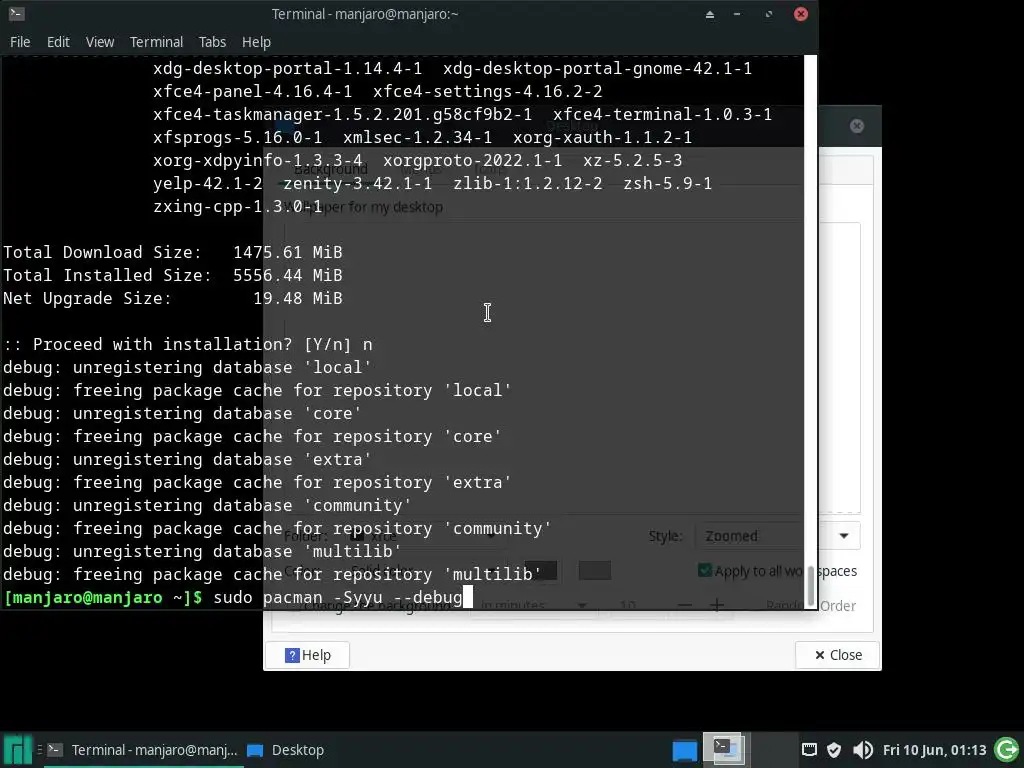The height and width of the screenshot is (768, 1024).
Task: Click "freeing package cache for repository 'core'" line
Action: (x=287, y=436)
